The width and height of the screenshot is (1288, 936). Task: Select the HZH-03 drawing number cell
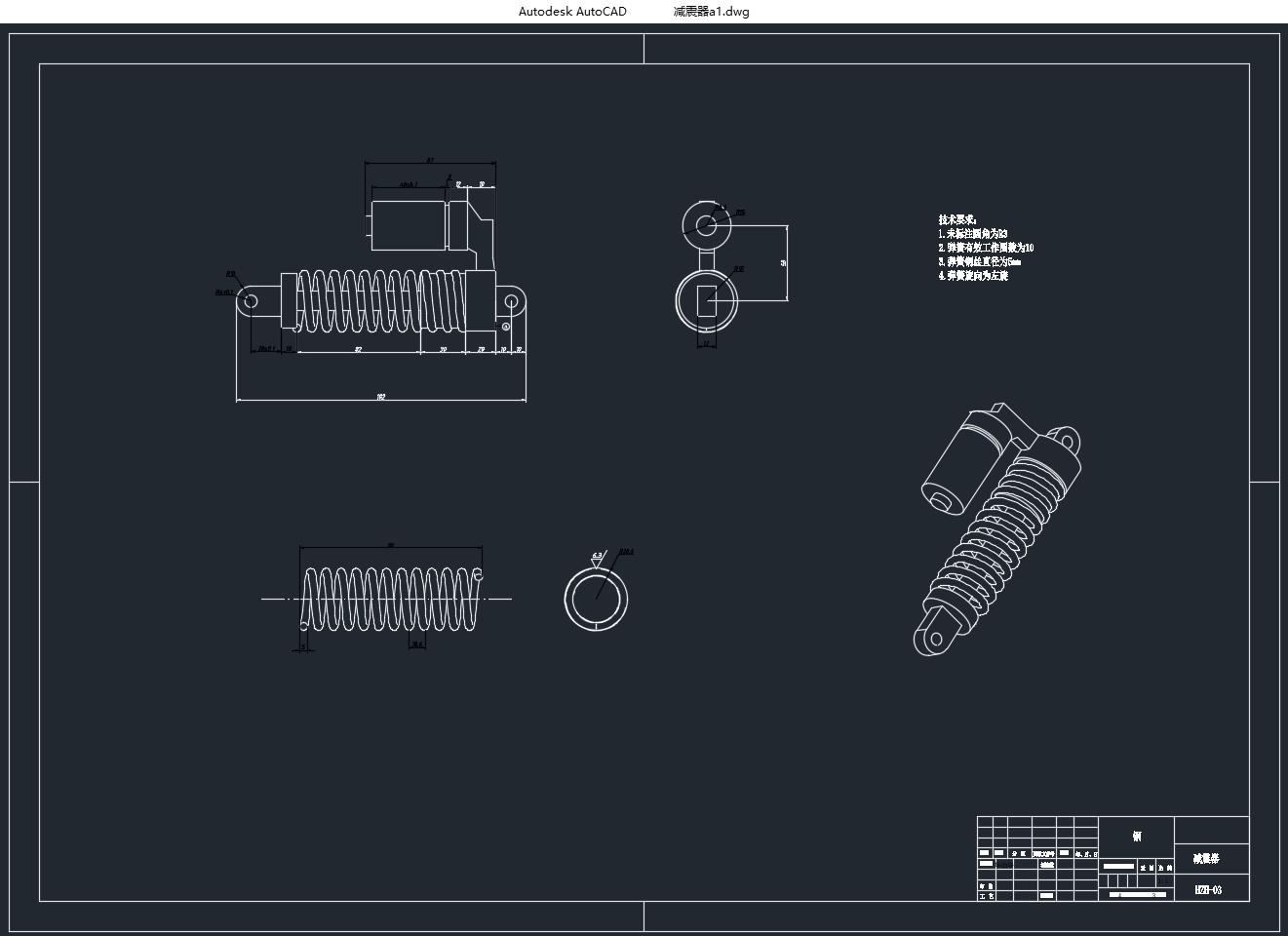pyautogui.click(x=1208, y=890)
